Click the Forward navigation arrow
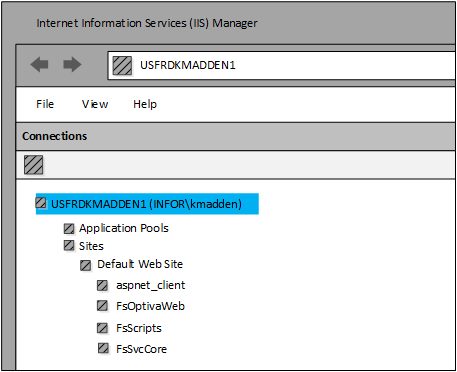457x372 pixels. point(72,64)
